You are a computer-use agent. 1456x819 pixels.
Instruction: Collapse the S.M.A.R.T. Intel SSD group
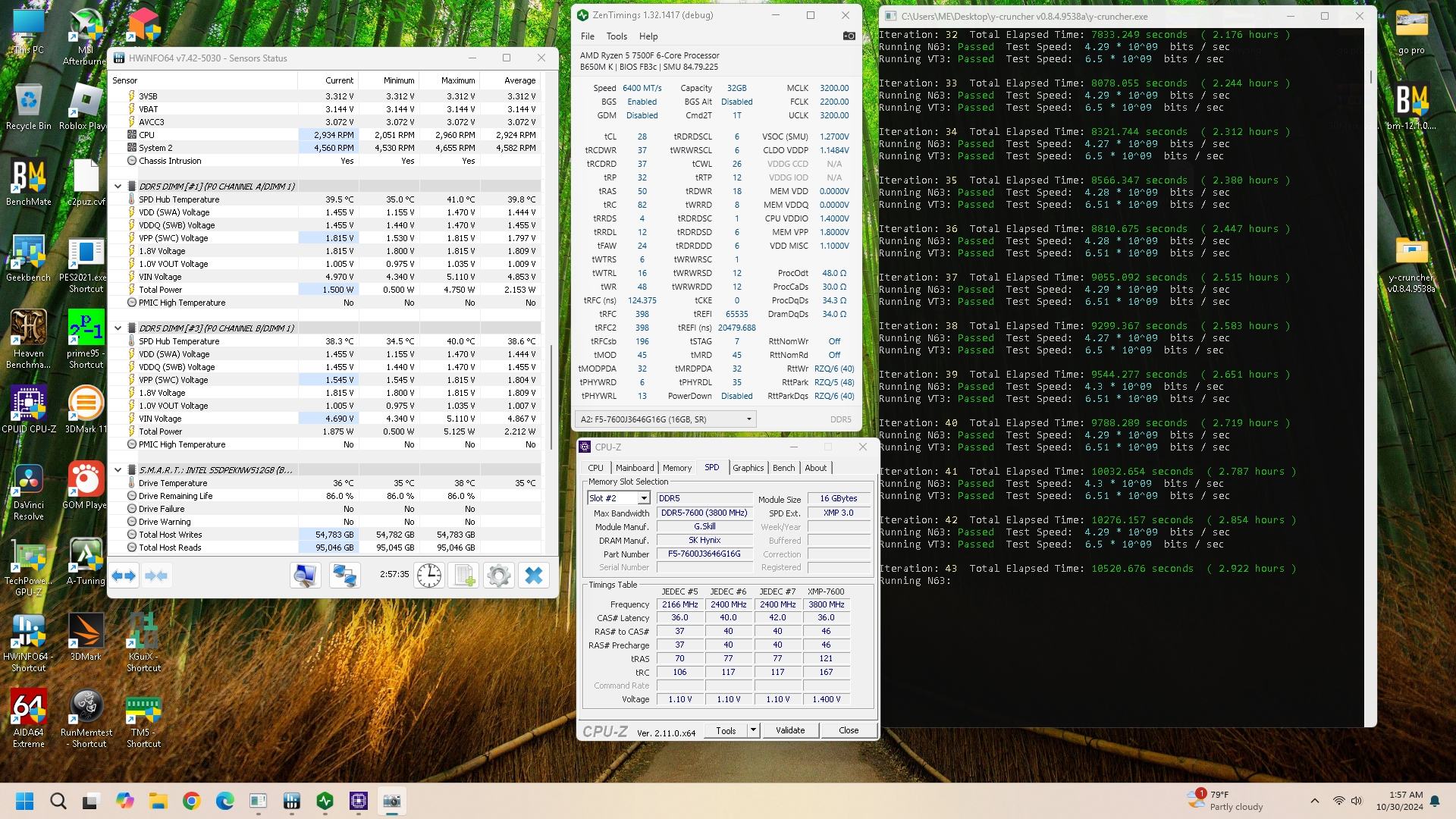coord(118,470)
